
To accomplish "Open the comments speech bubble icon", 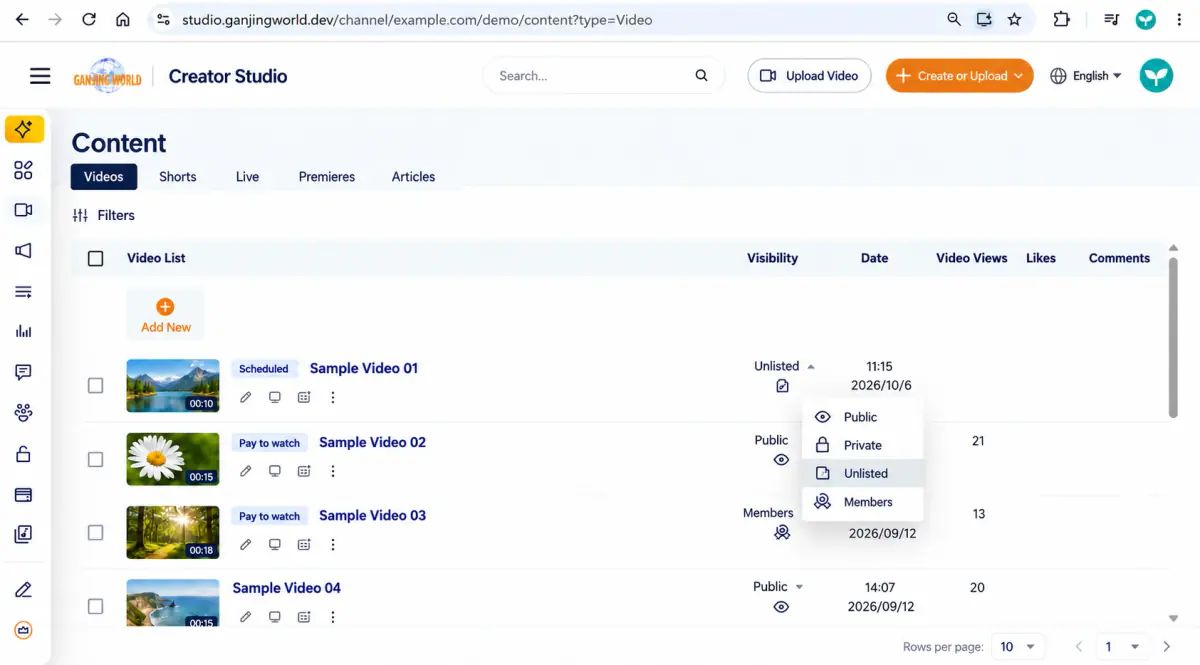I will tap(24, 372).
